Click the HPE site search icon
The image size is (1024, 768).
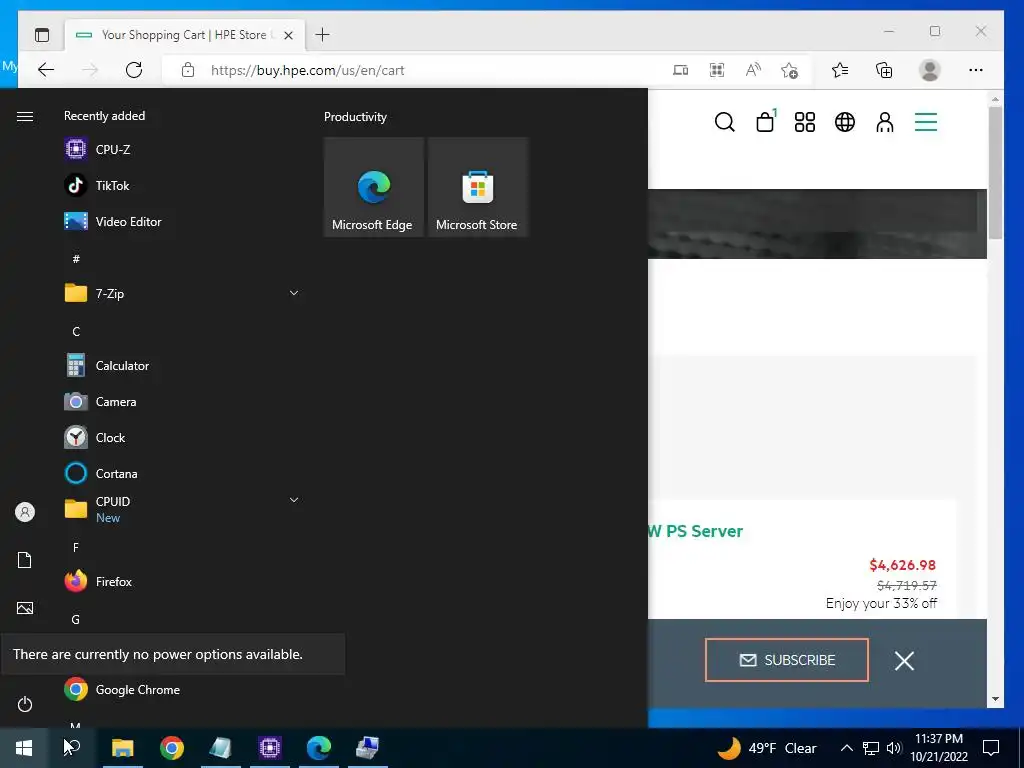pyautogui.click(x=724, y=122)
